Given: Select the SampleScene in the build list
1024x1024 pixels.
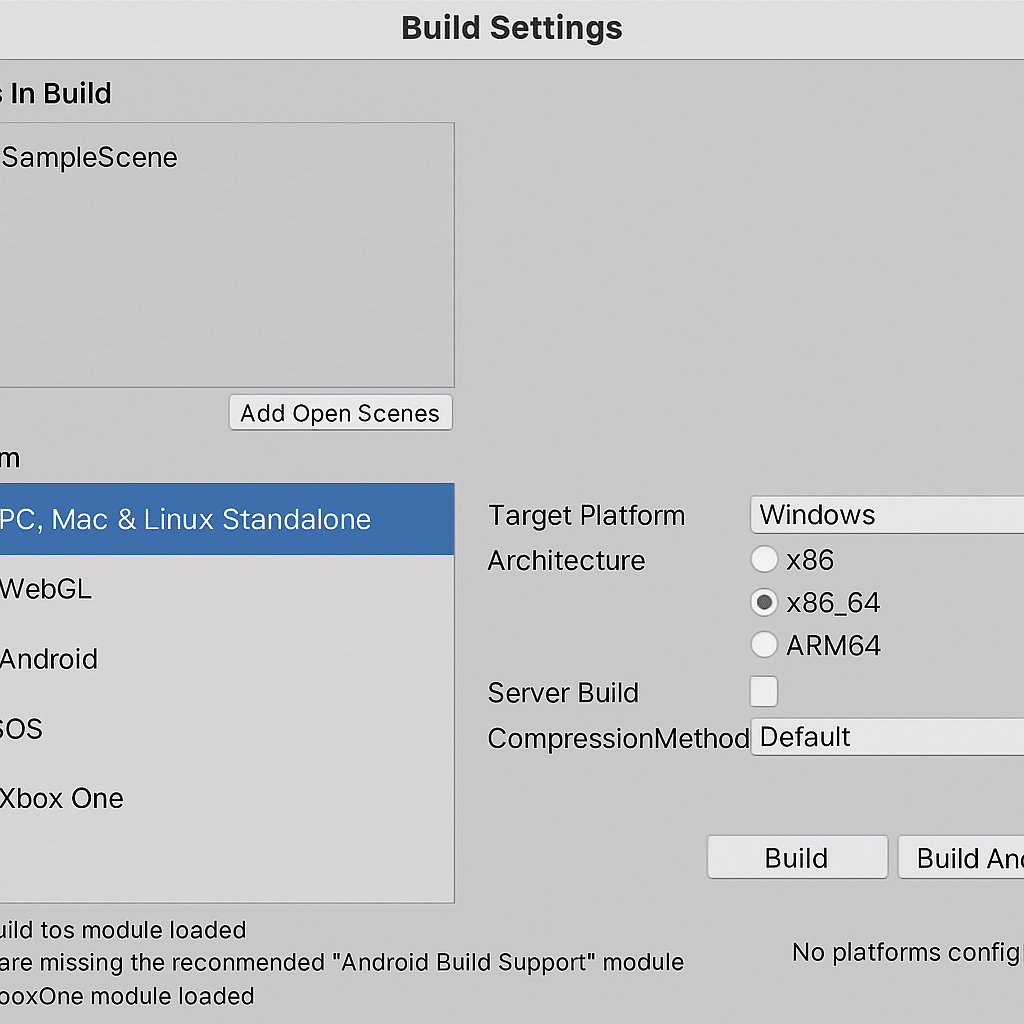Looking at the screenshot, I should (x=89, y=157).
